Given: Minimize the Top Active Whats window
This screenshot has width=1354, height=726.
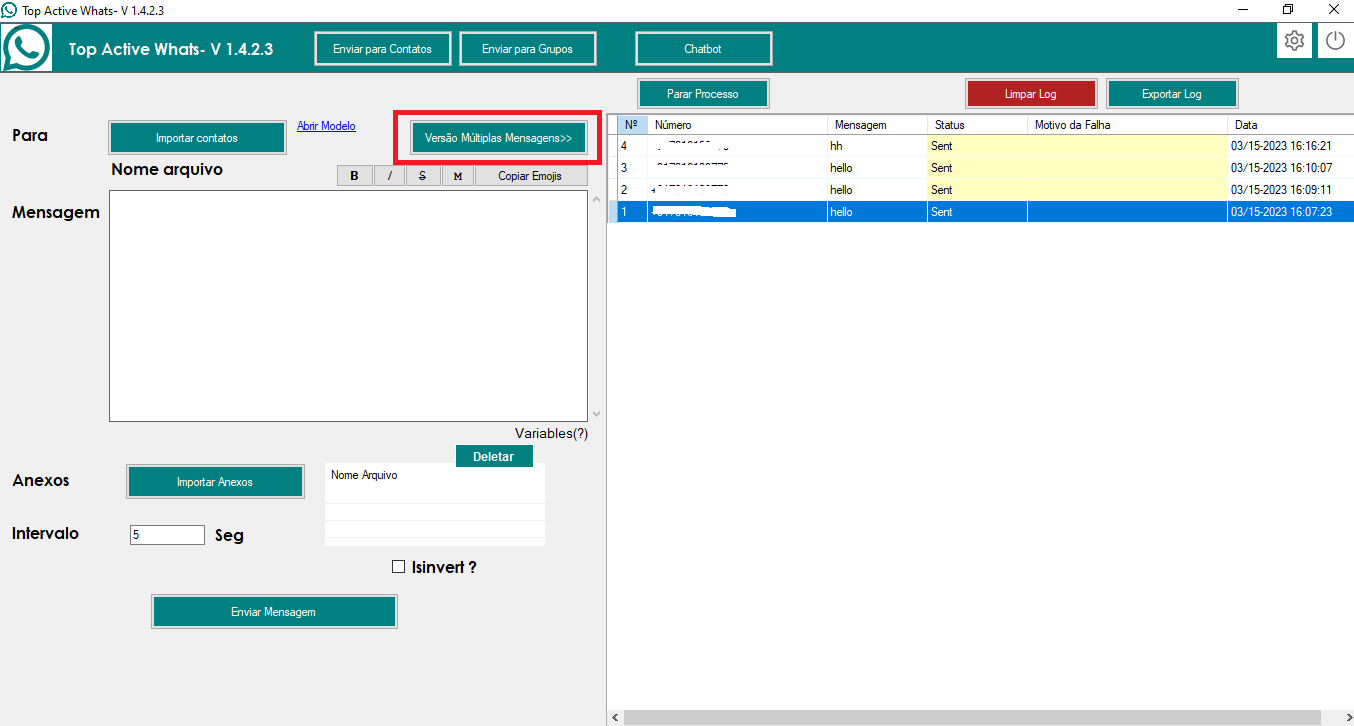Looking at the screenshot, I should tap(1242, 10).
